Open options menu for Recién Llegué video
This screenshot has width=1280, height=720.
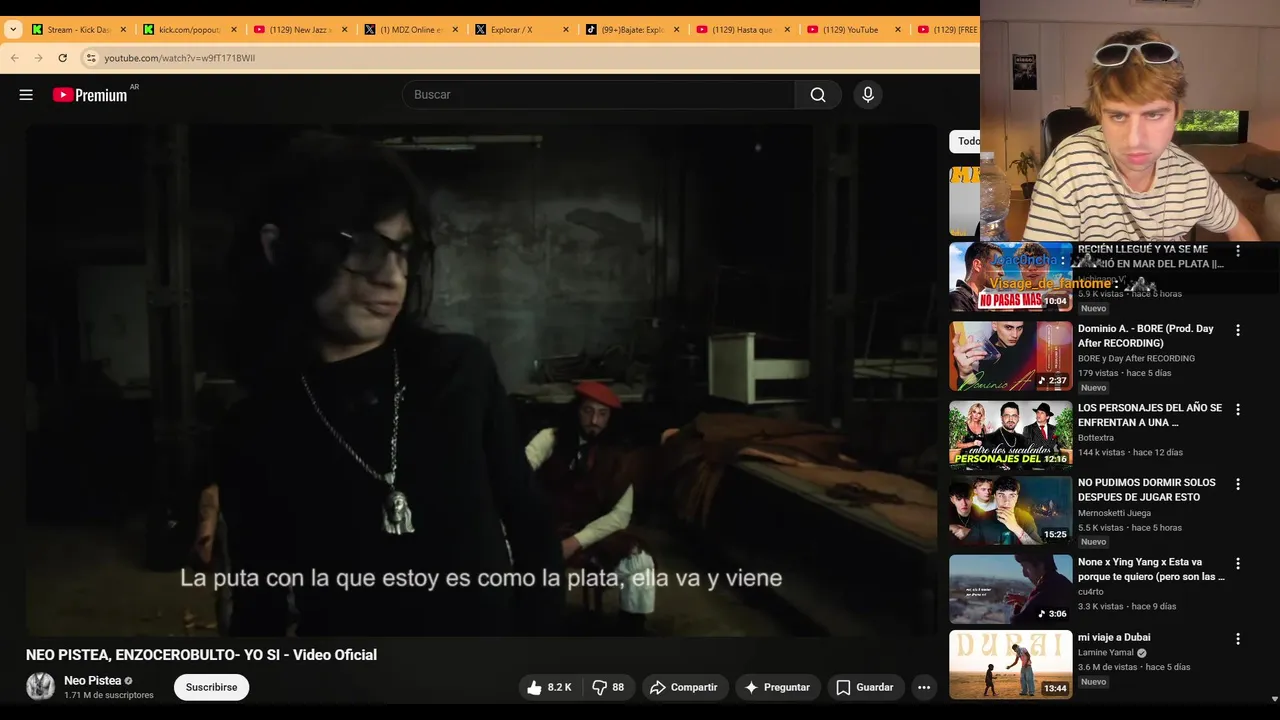point(1238,251)
